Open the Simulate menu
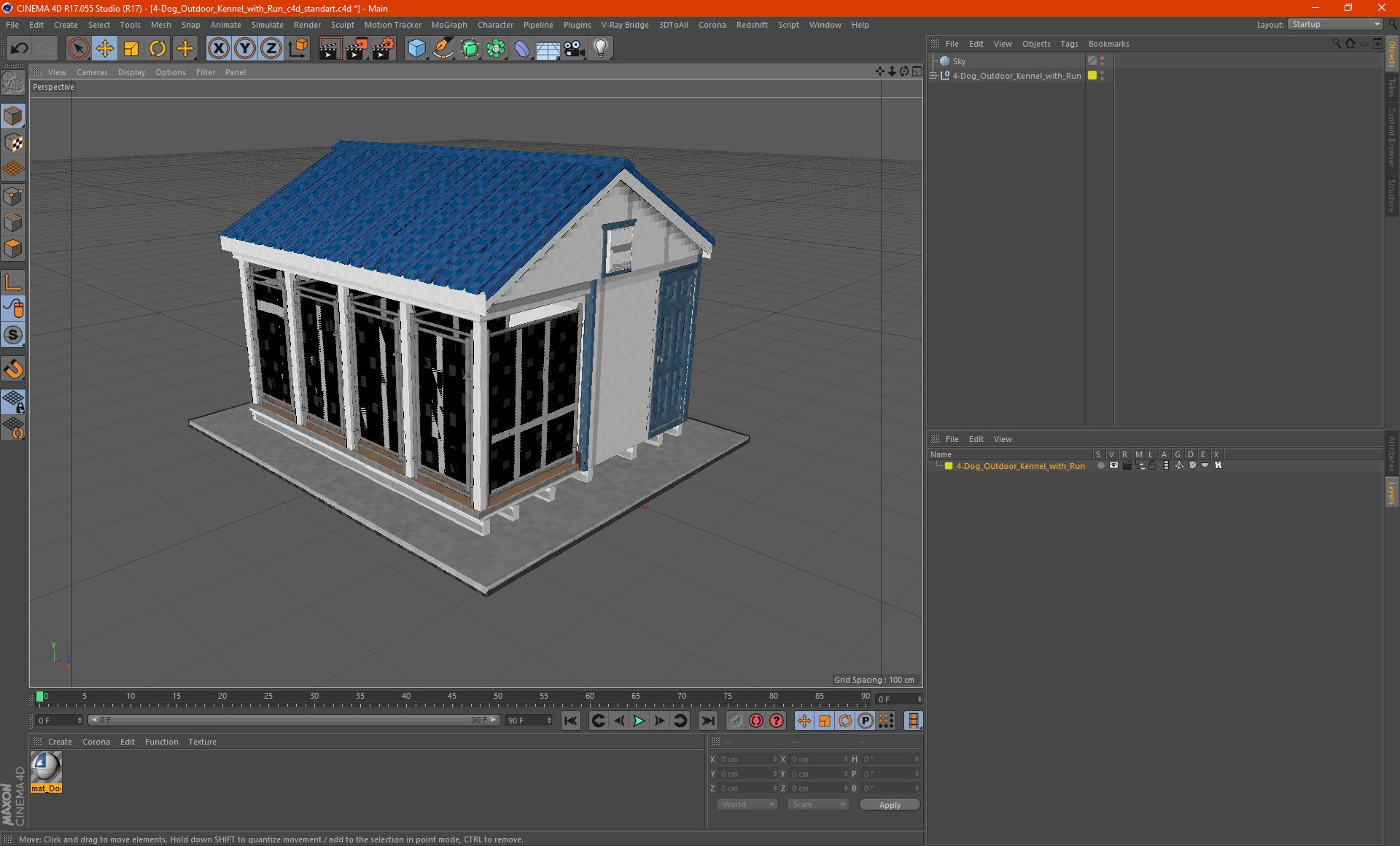The image size is (1400, 846). (268, 25)
